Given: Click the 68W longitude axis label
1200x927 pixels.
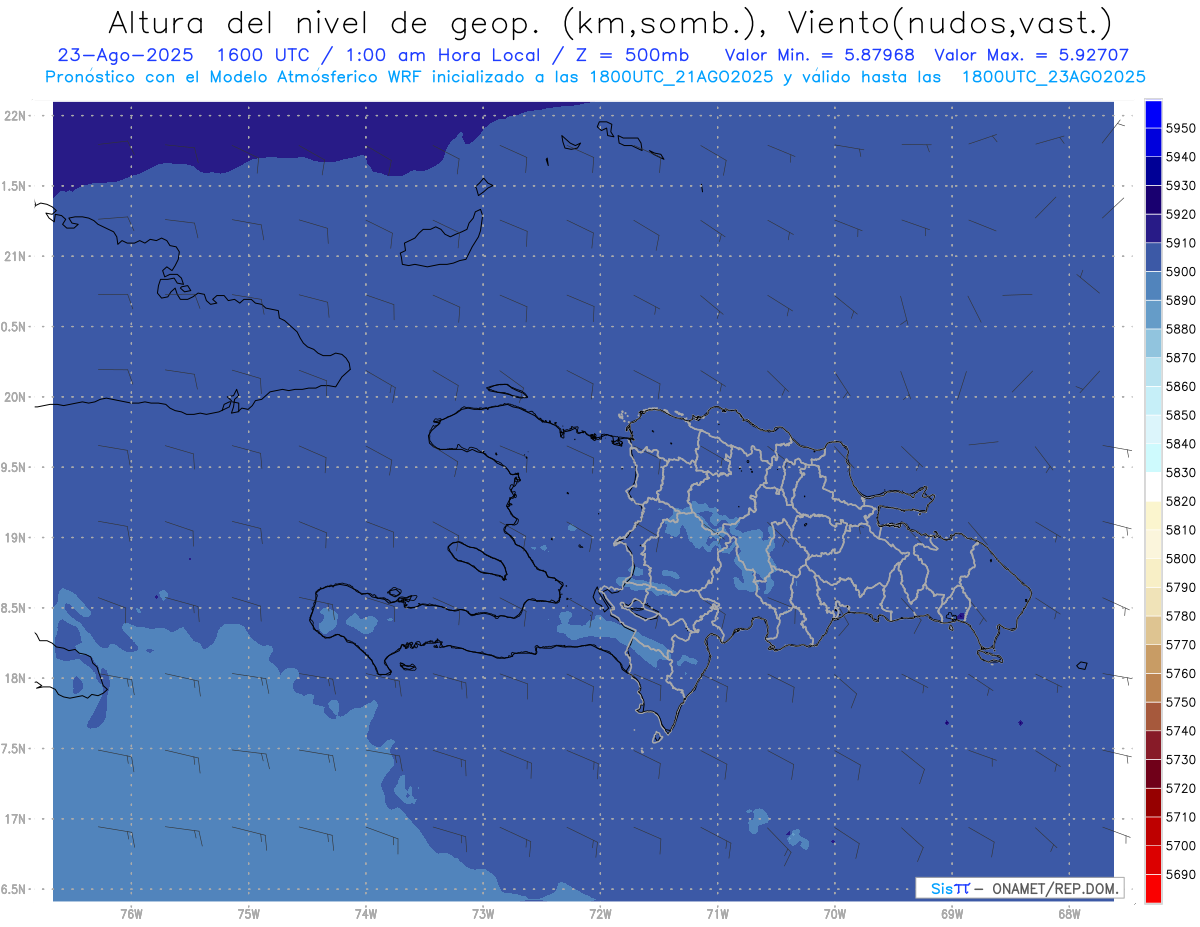Looking at the screenshot, I should pyautogui.click(x=1068, y=914).
